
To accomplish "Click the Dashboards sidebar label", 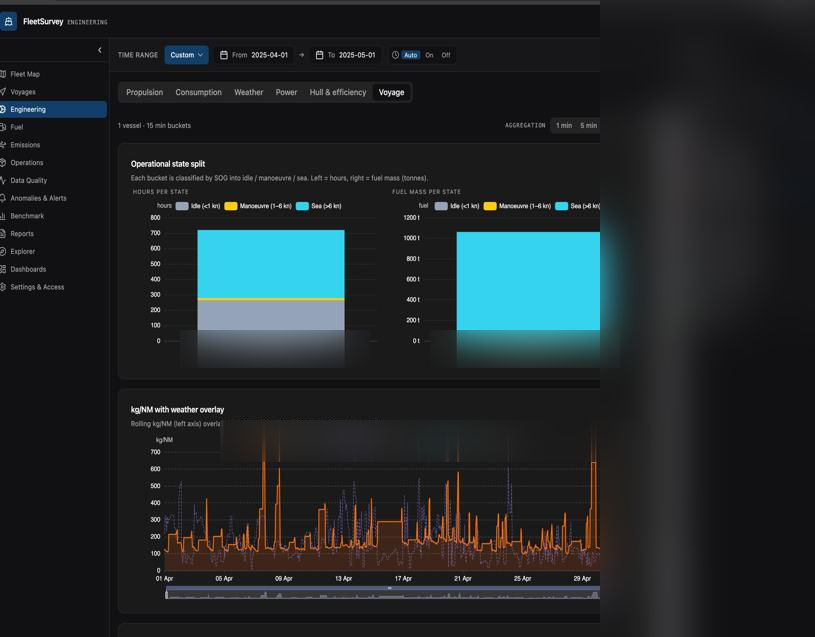I will click(28, 269).
